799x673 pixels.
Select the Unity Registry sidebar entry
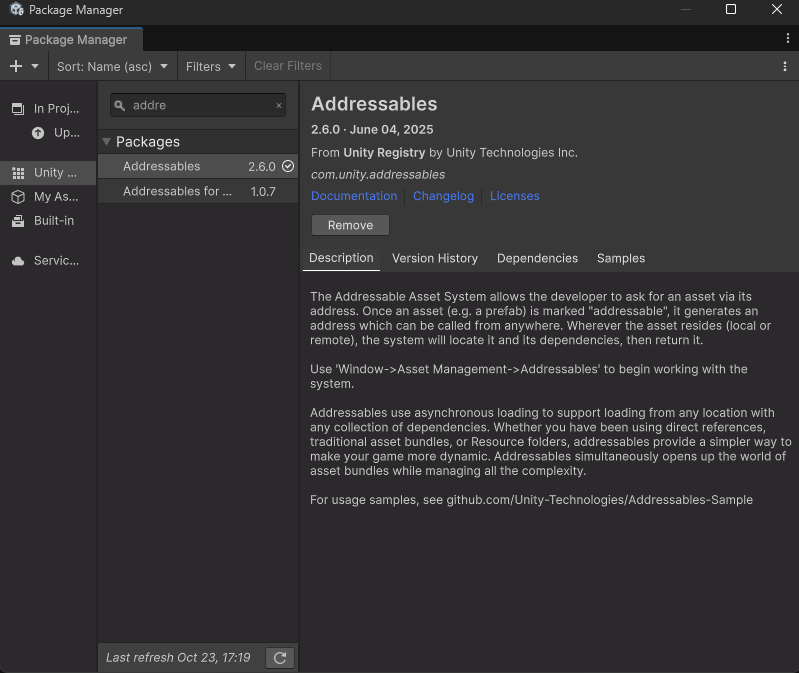tap(48, 173)
